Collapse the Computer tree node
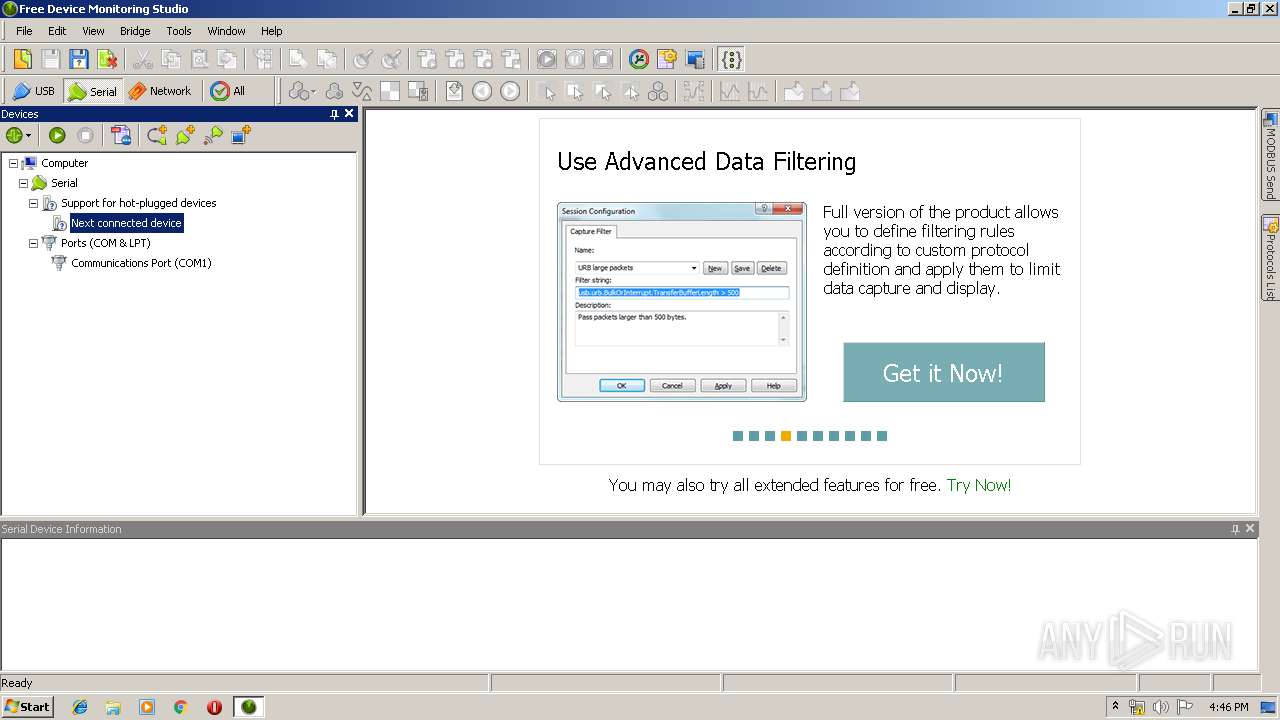This screenshot has width=1280, height=720. click(x=13, y=163)
